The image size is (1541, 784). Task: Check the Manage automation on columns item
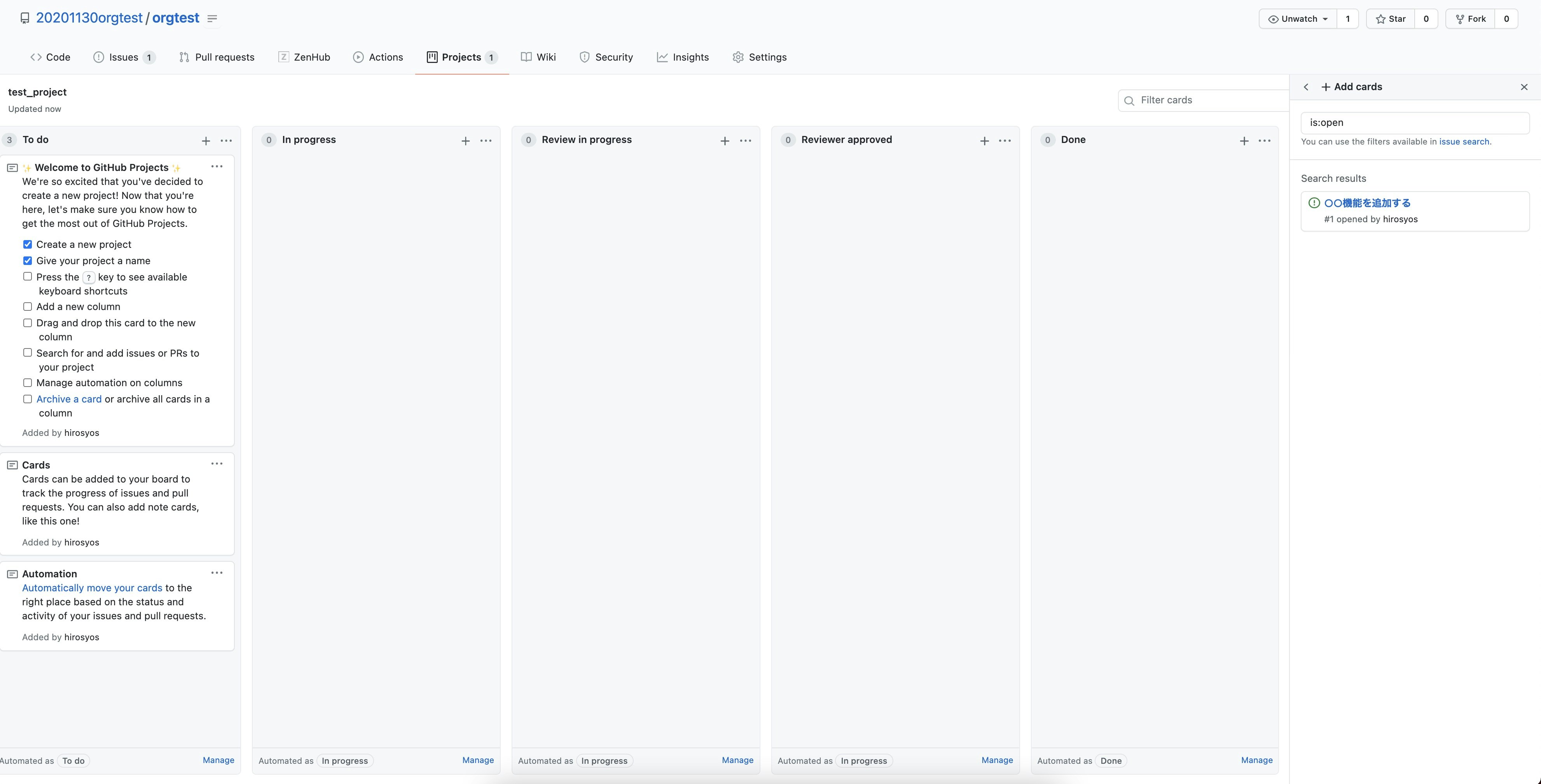[x=28, y=382]
